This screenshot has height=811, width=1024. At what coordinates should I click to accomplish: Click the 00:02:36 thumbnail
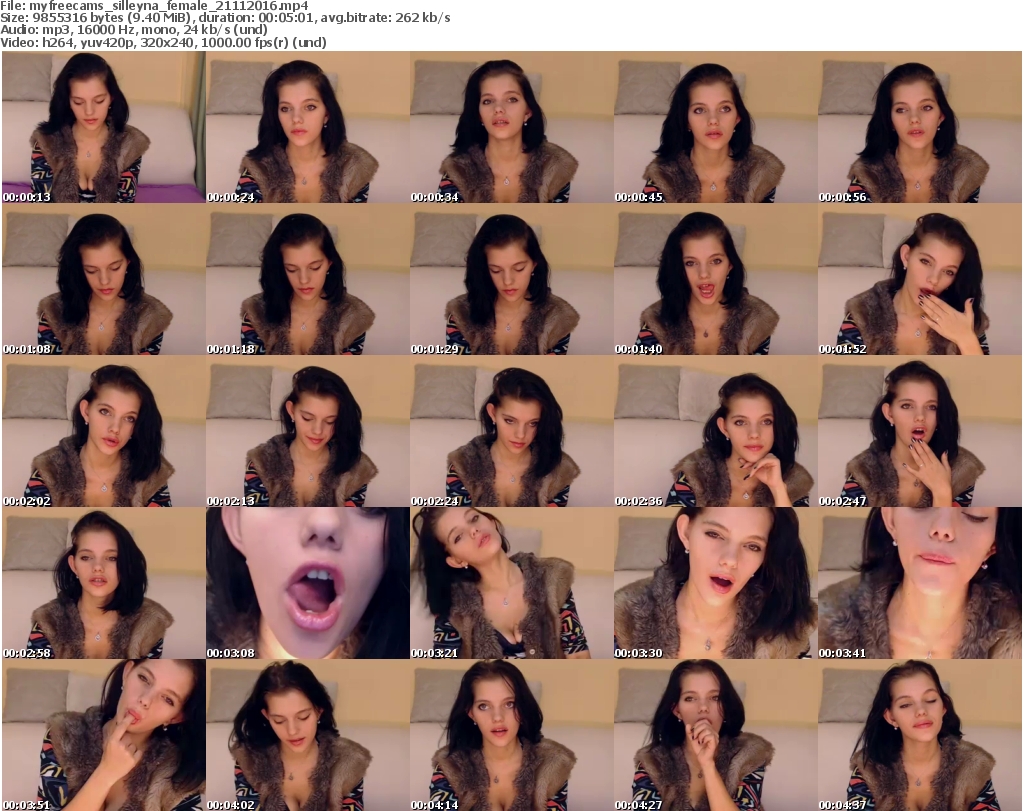[x=716, y=431]
